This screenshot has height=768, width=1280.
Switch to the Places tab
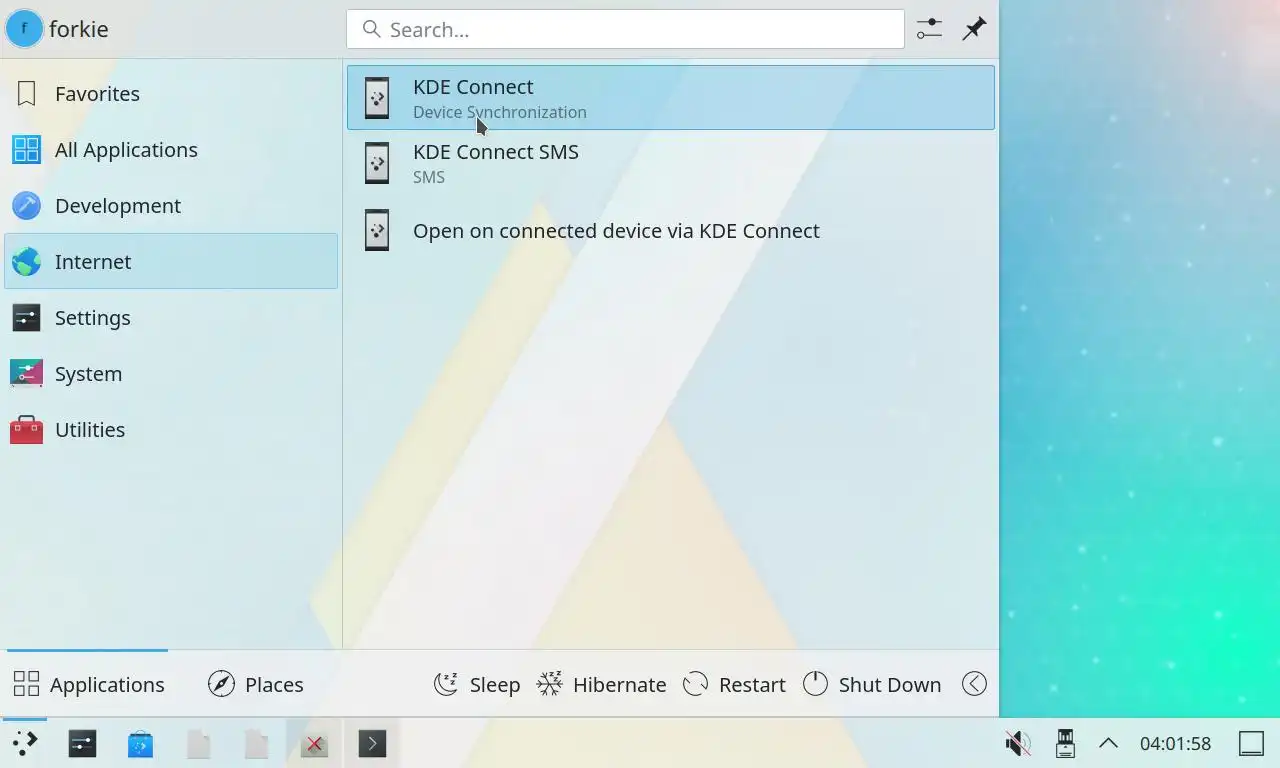pos(256,684)
